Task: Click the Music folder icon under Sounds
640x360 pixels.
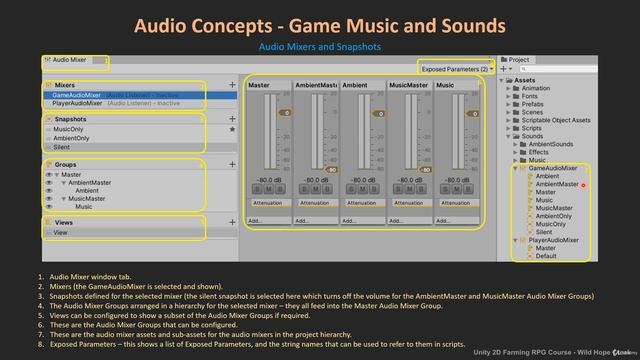Action: coord(523,160)
